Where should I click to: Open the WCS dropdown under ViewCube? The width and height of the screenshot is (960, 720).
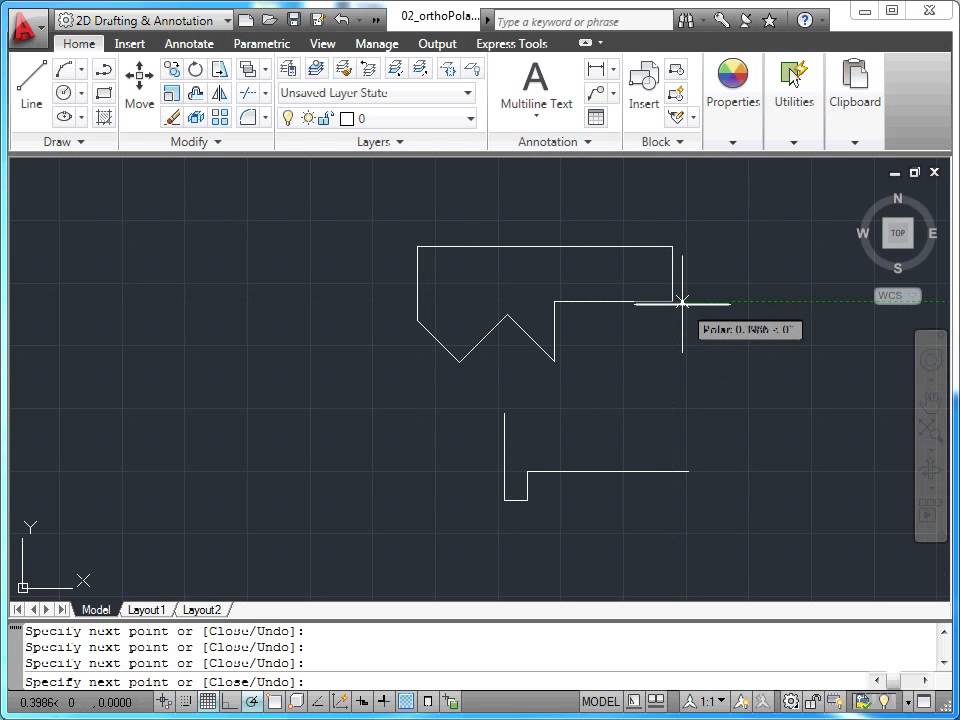click(x=897, y=296)
